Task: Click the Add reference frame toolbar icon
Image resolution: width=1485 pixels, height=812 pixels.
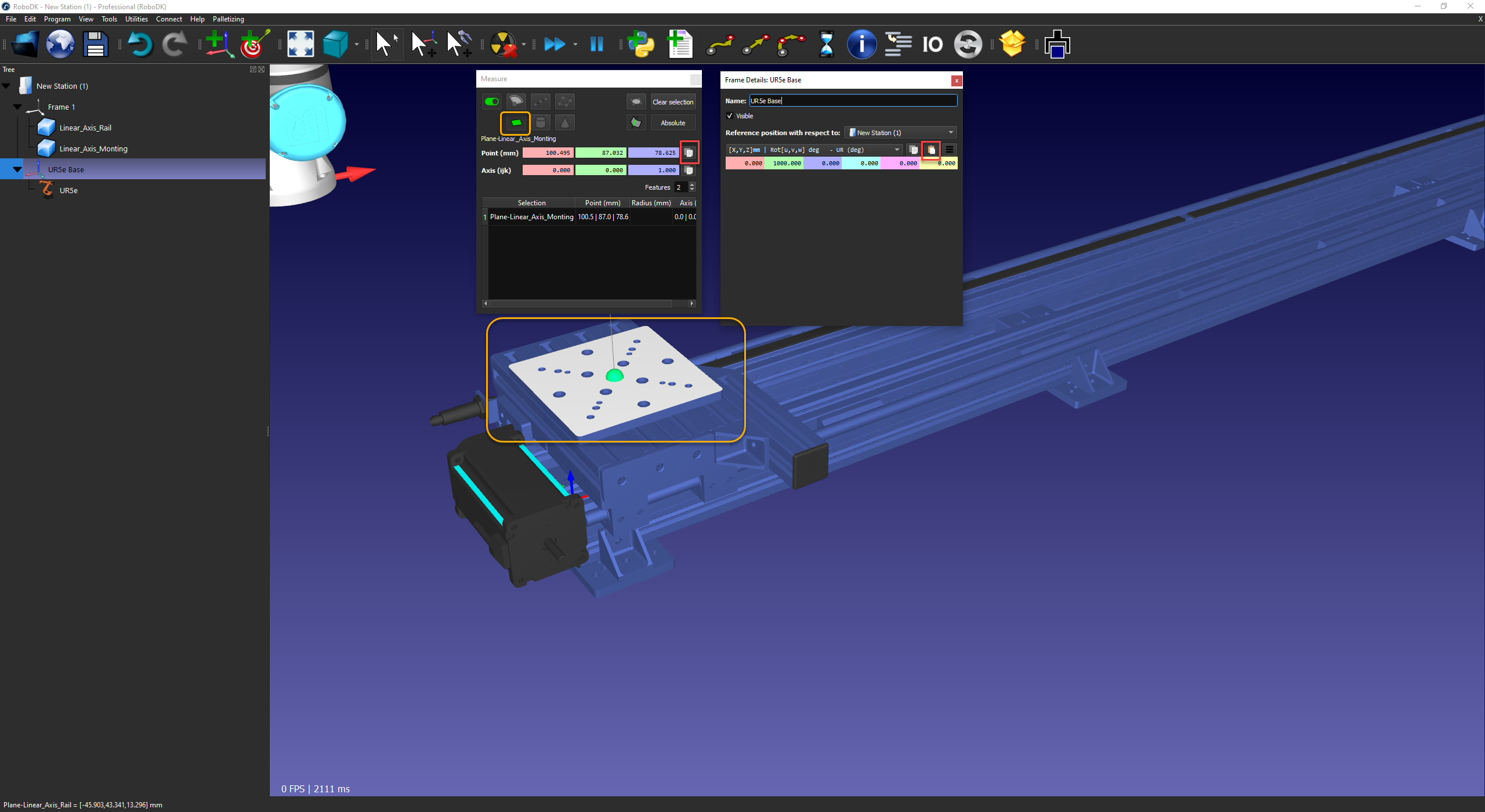Action: pos(219,44)
